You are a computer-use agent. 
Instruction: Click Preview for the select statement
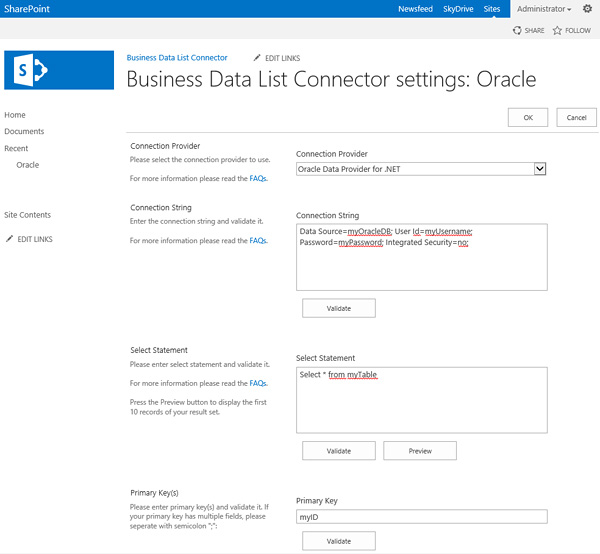420,451
